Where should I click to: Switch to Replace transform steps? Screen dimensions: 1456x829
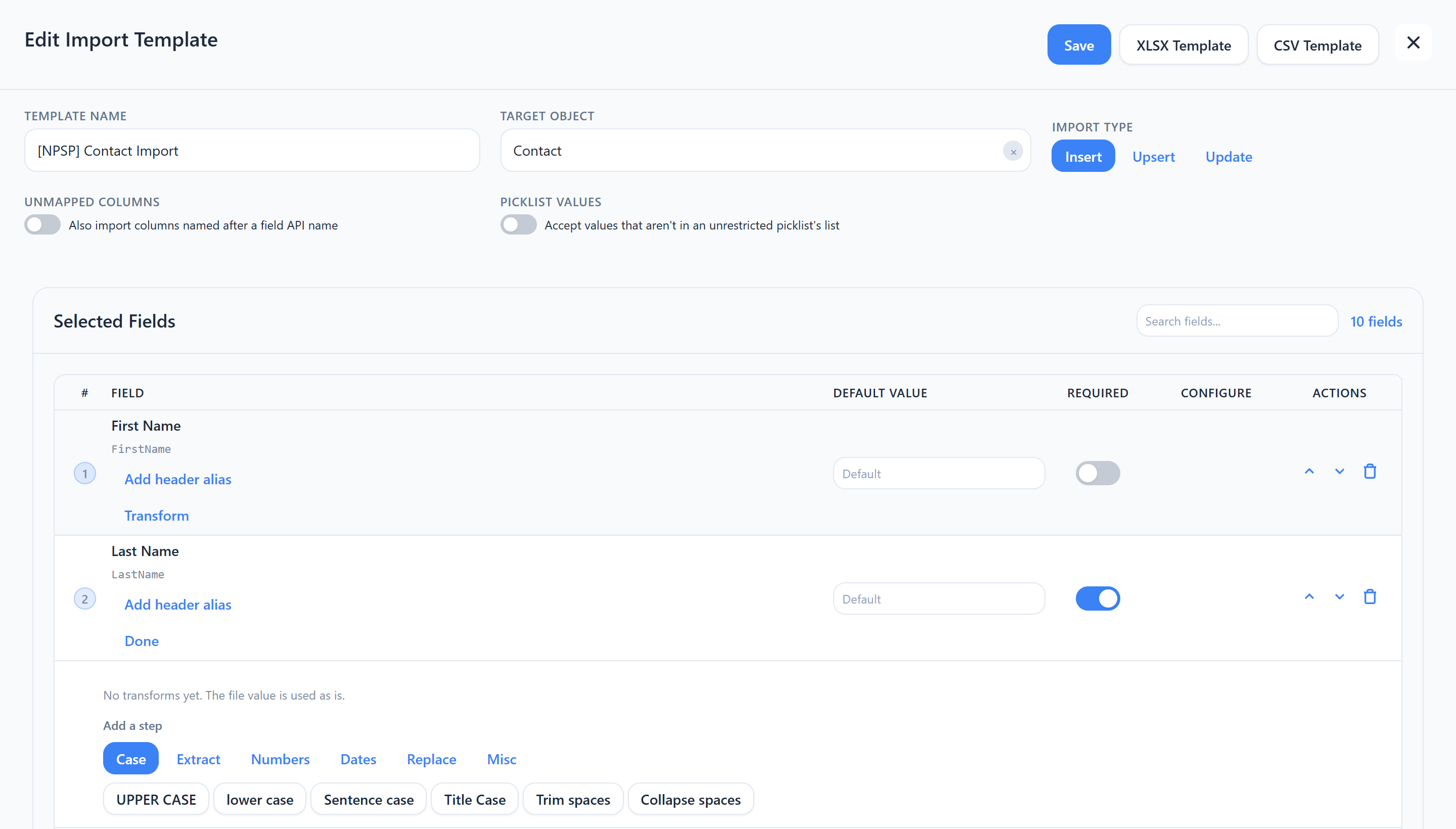tap(431, 759)
